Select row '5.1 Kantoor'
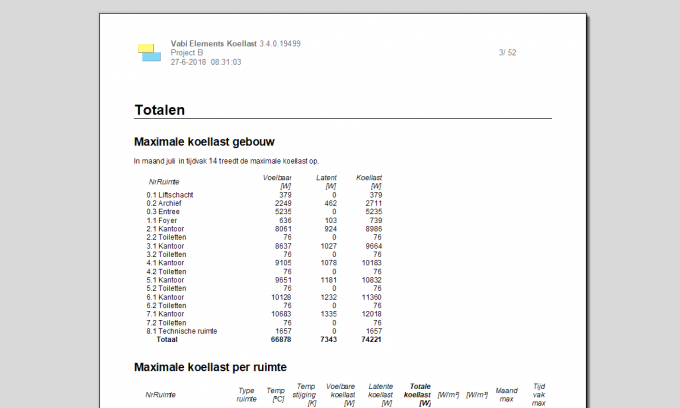Viewport: 680px width, 408px height. pos(264,280)
